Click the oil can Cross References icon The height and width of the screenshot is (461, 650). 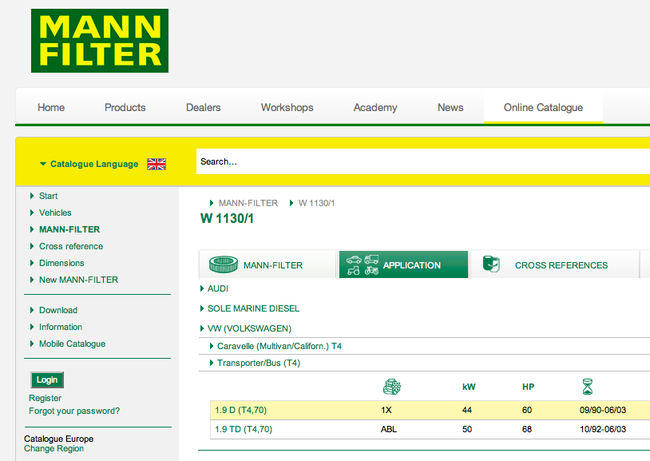(491, 264)
